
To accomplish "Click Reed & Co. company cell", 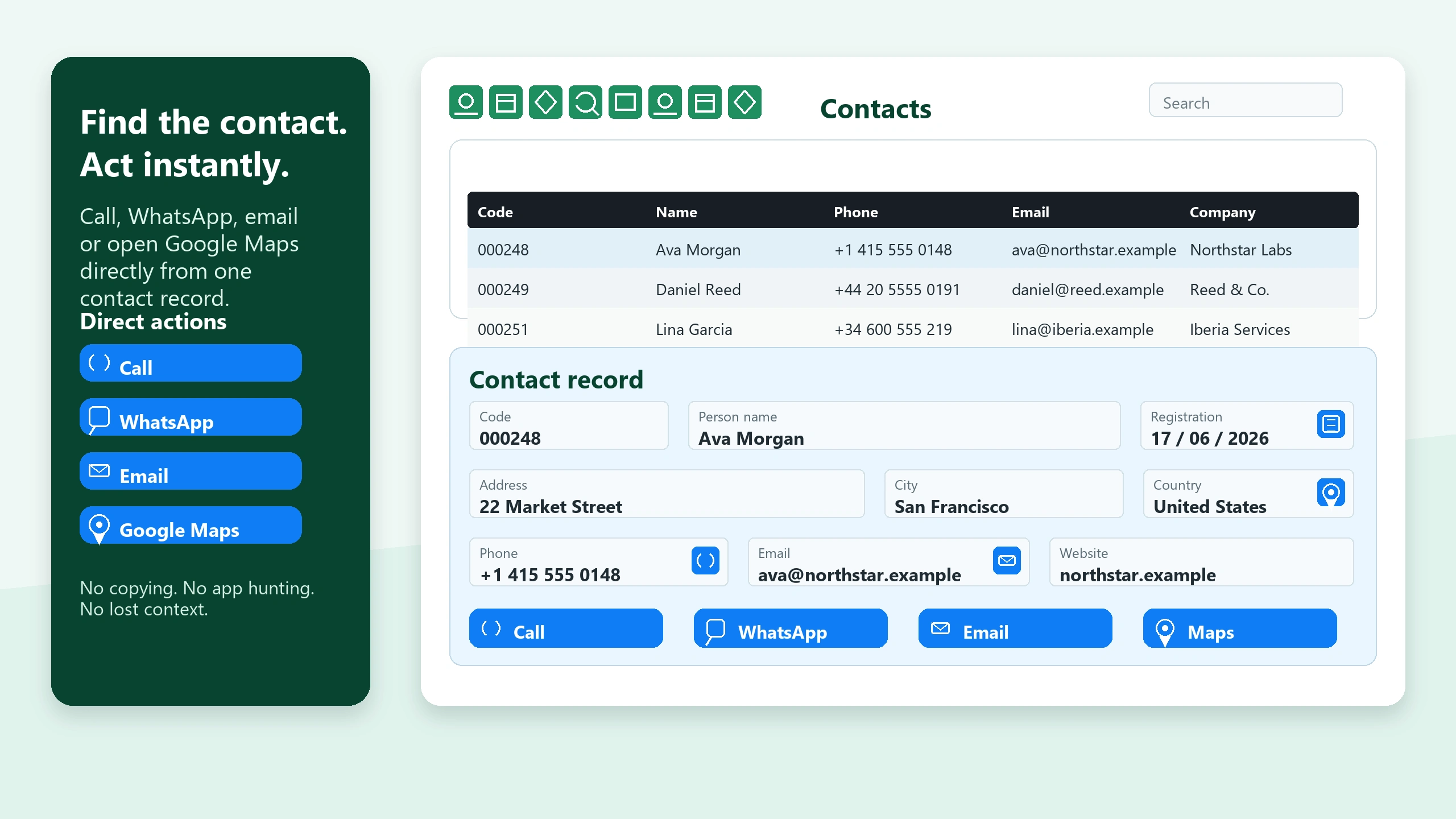I will 1229,289.
